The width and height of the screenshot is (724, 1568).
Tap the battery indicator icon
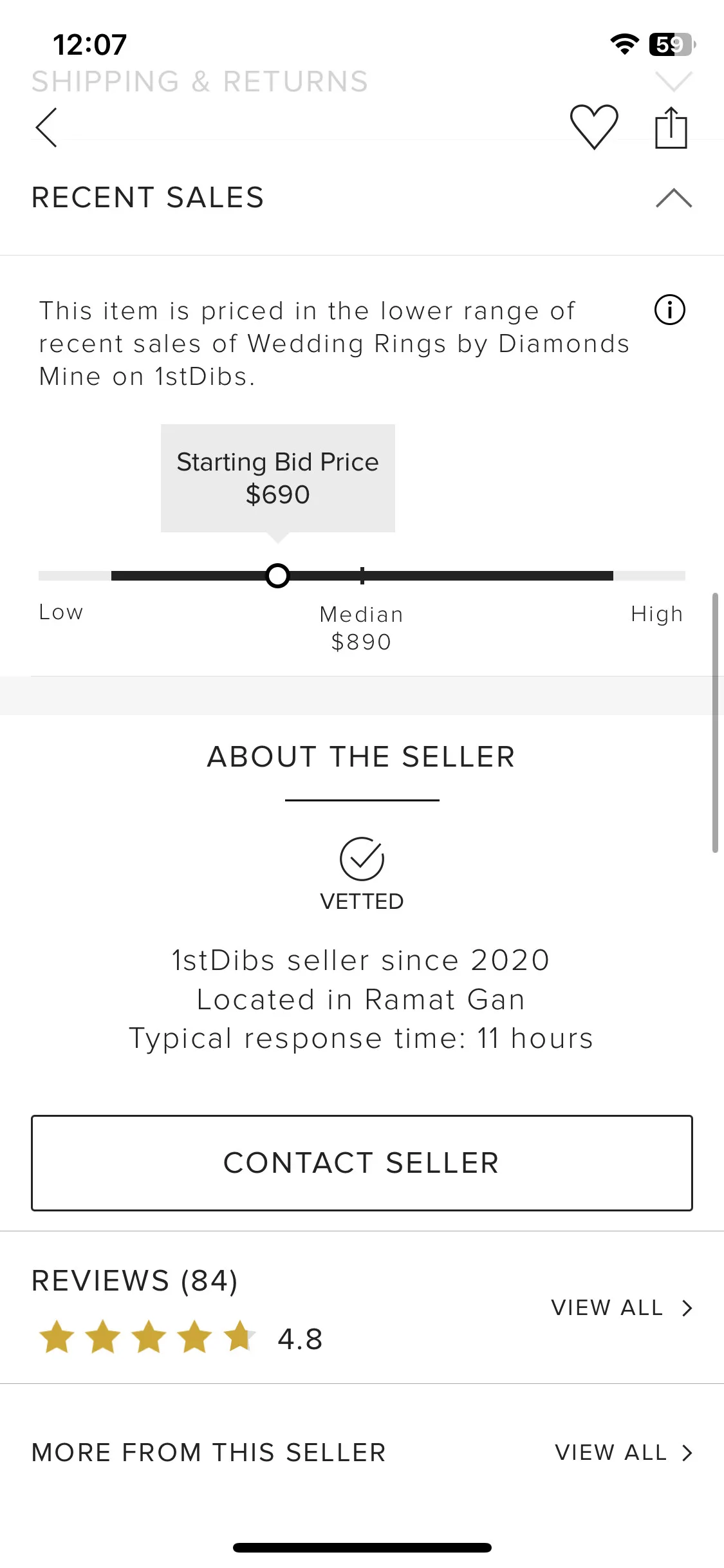coord(673,44)
